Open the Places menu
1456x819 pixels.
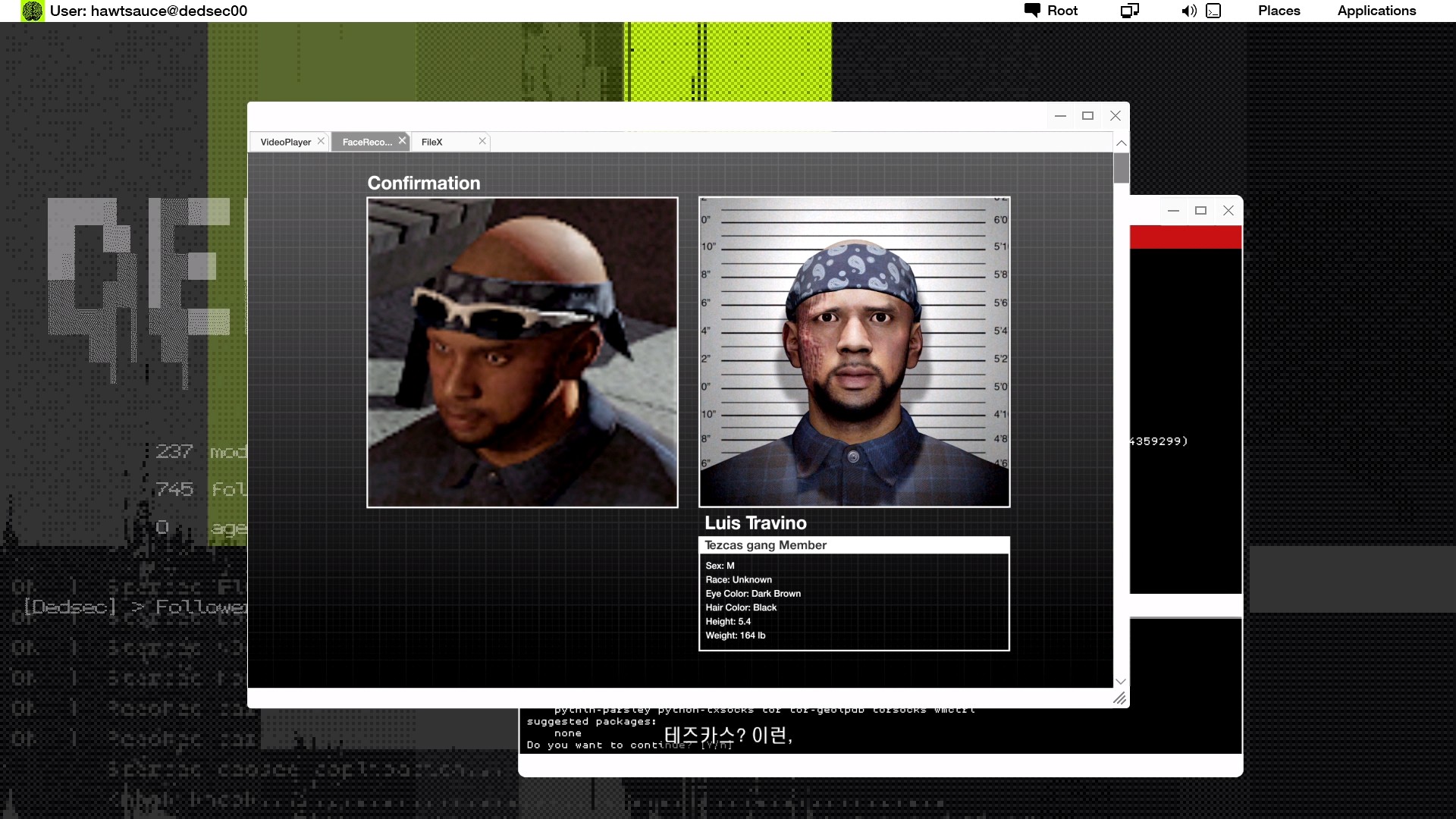(x=1279, y=11)
